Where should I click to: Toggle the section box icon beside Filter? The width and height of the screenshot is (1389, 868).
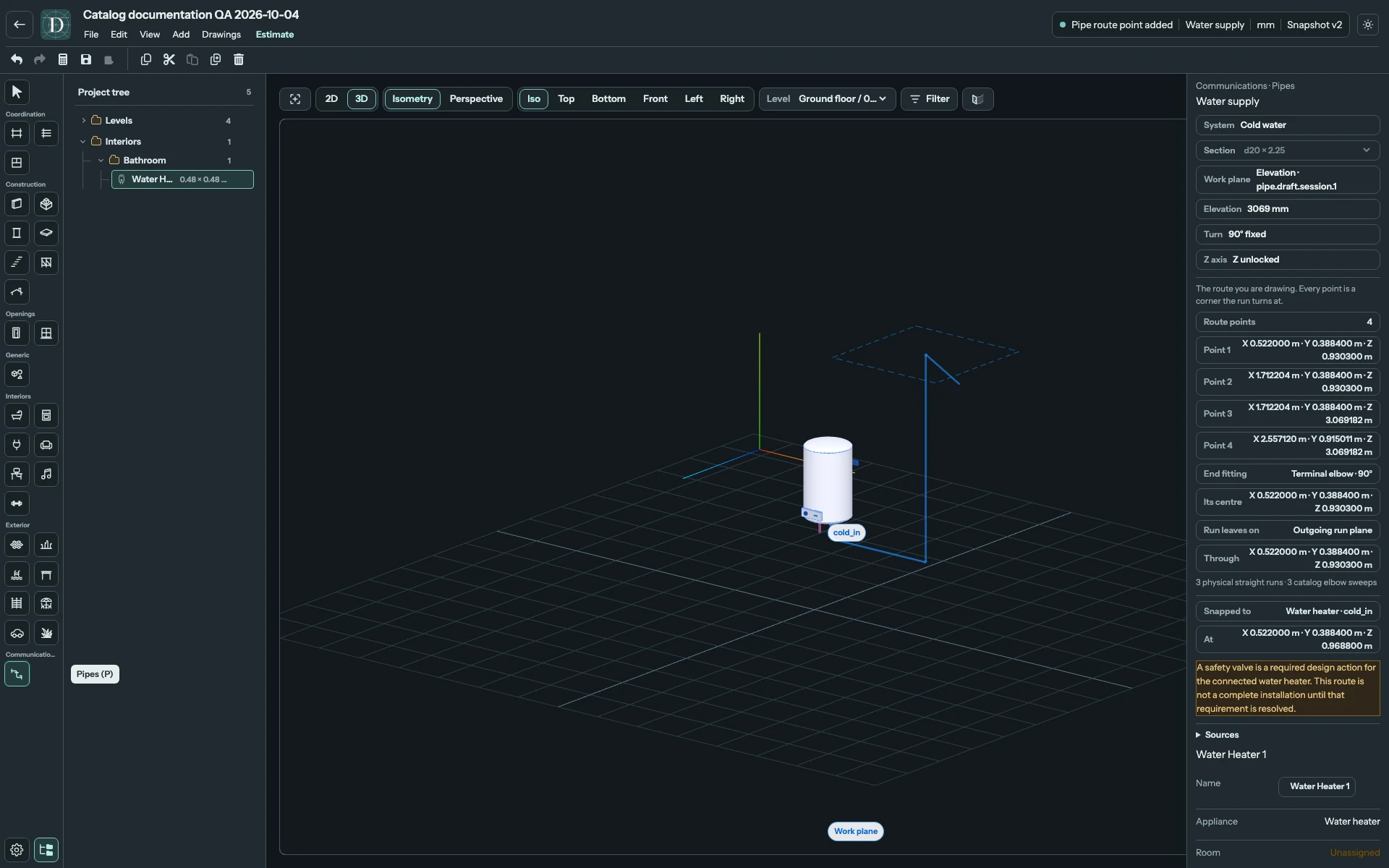[x=978, y=99]
